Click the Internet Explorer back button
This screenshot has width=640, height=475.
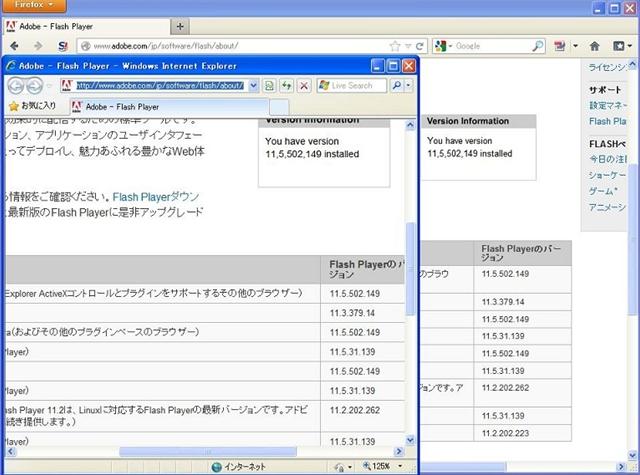point(16,86)
